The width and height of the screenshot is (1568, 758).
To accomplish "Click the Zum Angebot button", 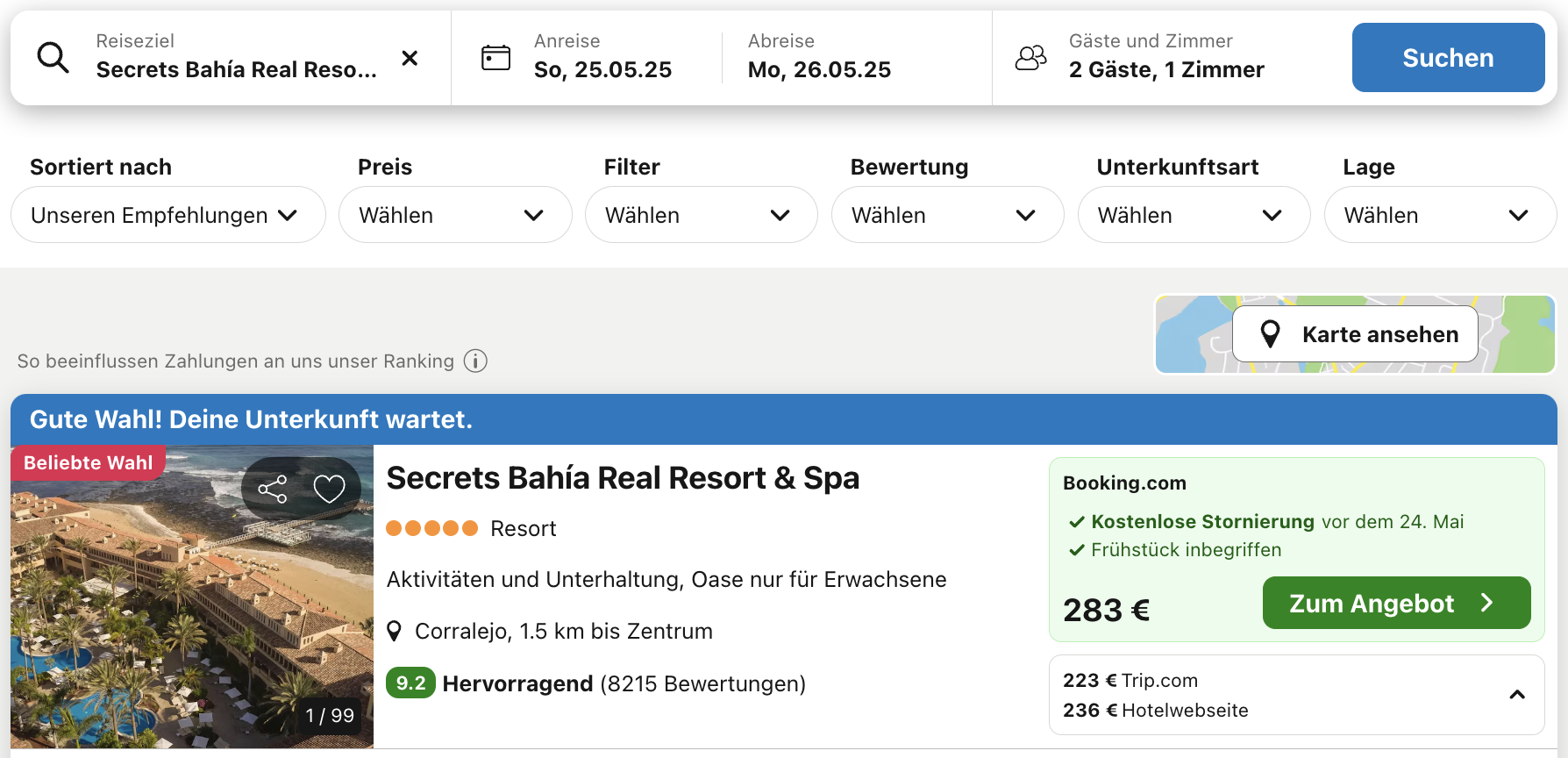I will click(x=1397, y=603).
